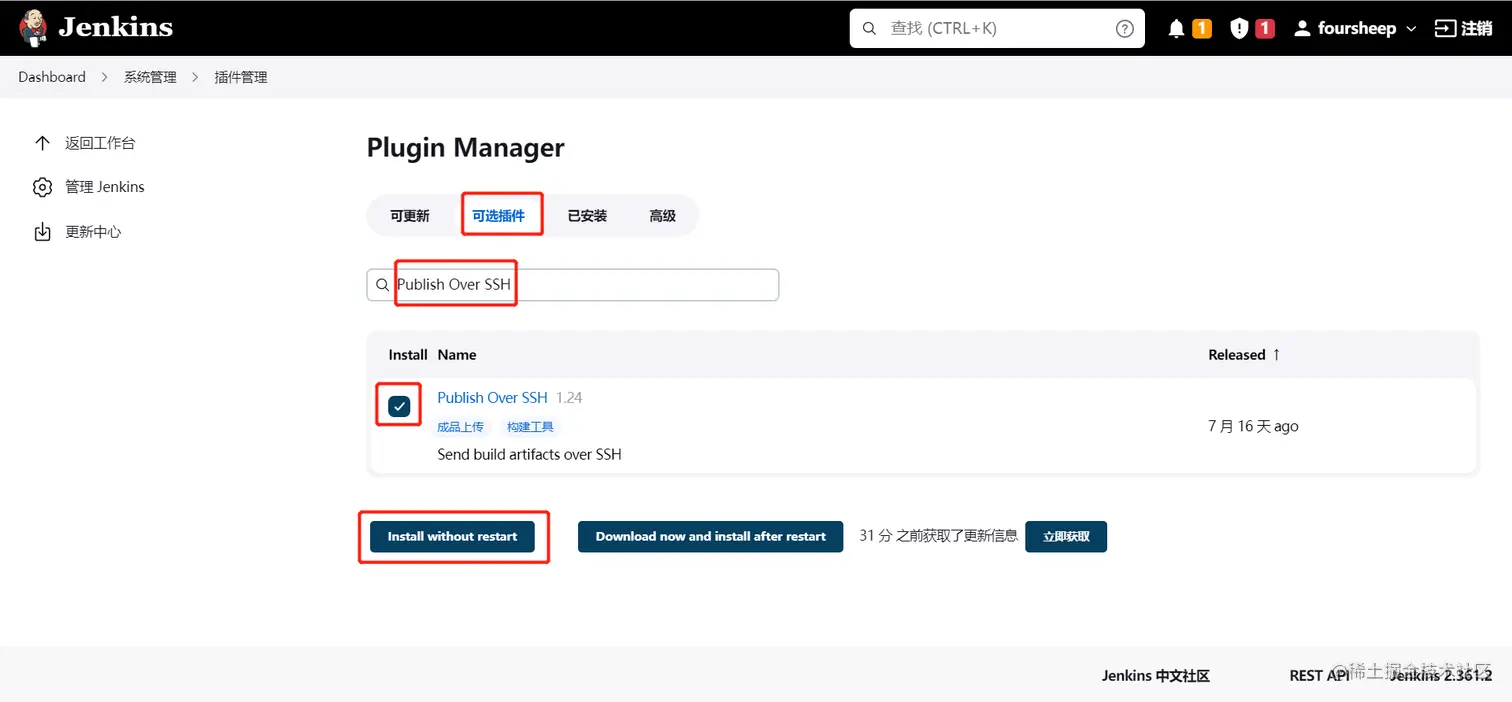Click the 立即获取 button
This screenshot has width=1512, height=702.
[x=1066, y=536]
